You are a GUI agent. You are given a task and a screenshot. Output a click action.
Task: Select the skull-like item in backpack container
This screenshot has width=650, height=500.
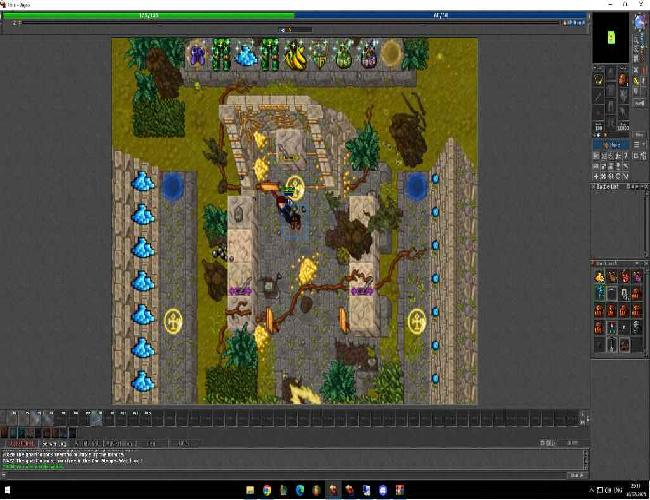[x=637, y=328]
